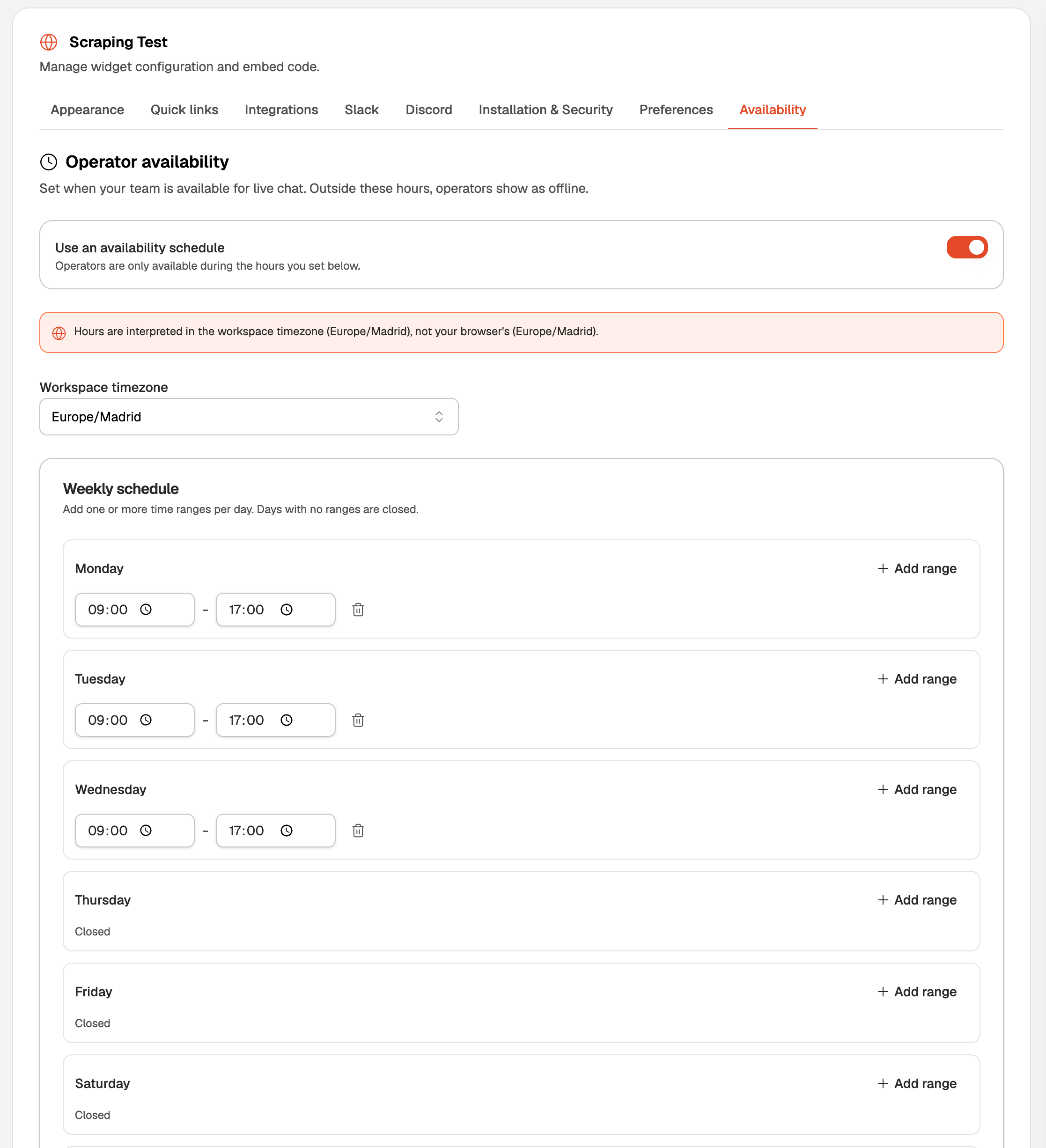Disable the availability schedule toggle
The width and height of the screenshot is (1046, 1148).
(x=967, y=247)
